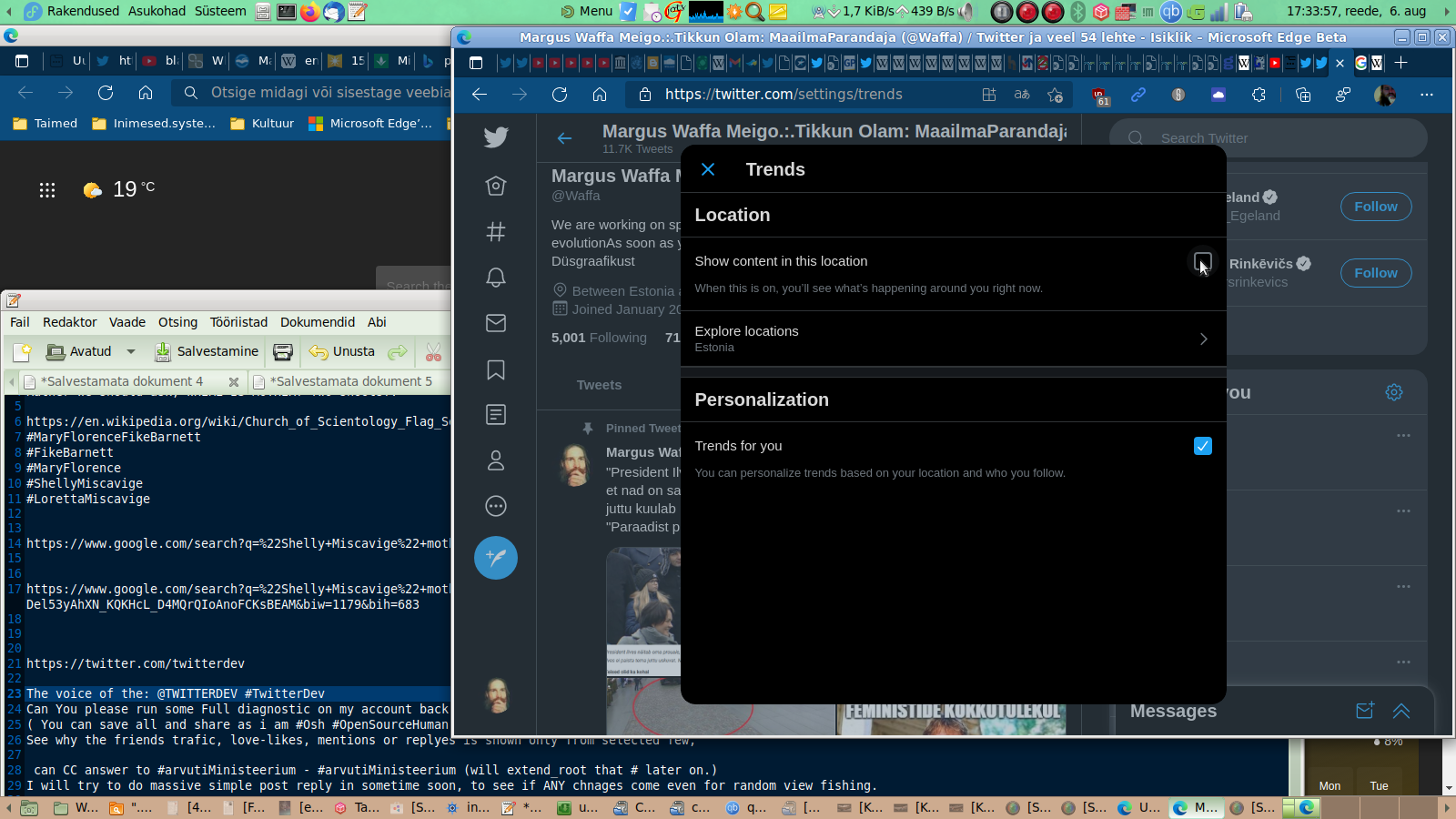Follow the Egeland account
Image resolution: width=1456 pixels, height=819 pixels.
point(1376,207)
